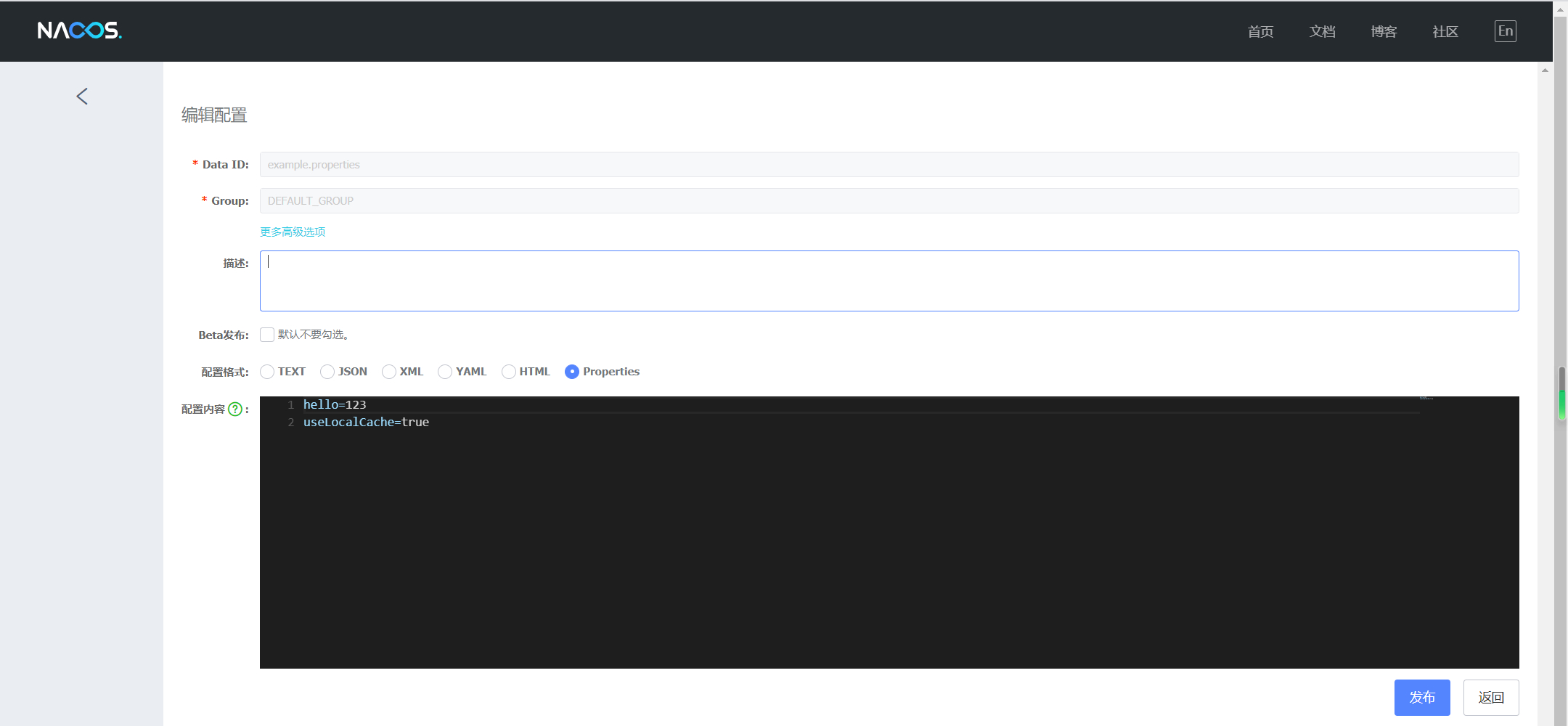Click the Nacos logo

point(79,30)
